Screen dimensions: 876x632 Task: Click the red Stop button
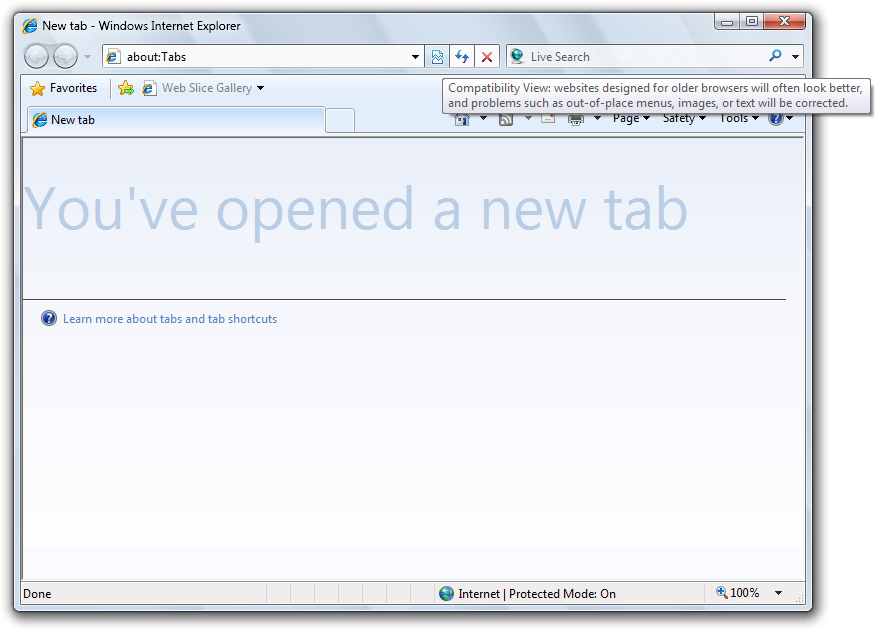pos(487,56)
